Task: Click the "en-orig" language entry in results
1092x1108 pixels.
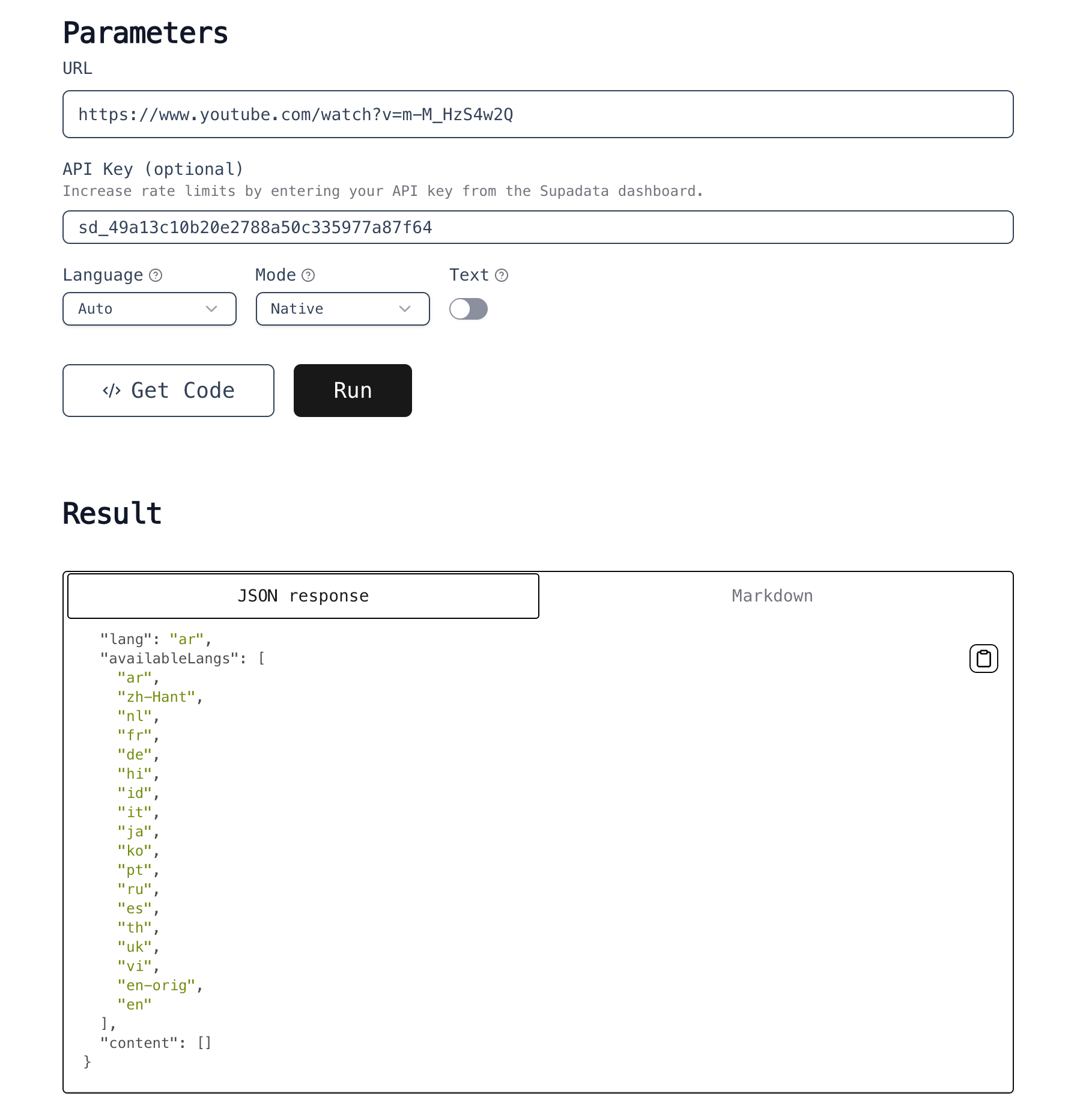Action: pos(157,985)
